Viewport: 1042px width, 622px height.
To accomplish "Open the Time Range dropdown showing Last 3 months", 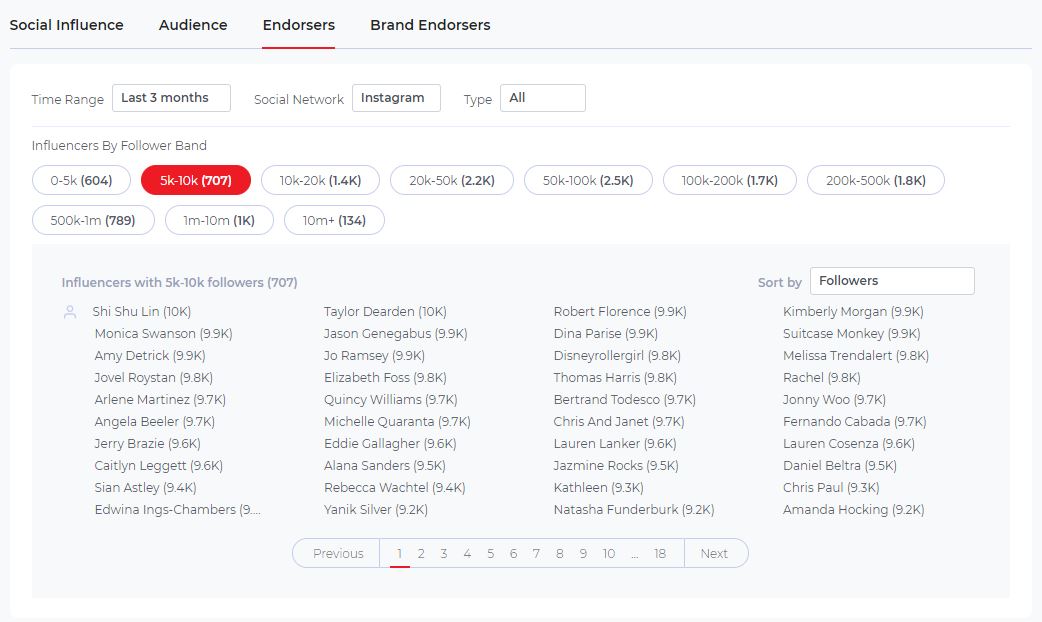I will coord(171,97).
